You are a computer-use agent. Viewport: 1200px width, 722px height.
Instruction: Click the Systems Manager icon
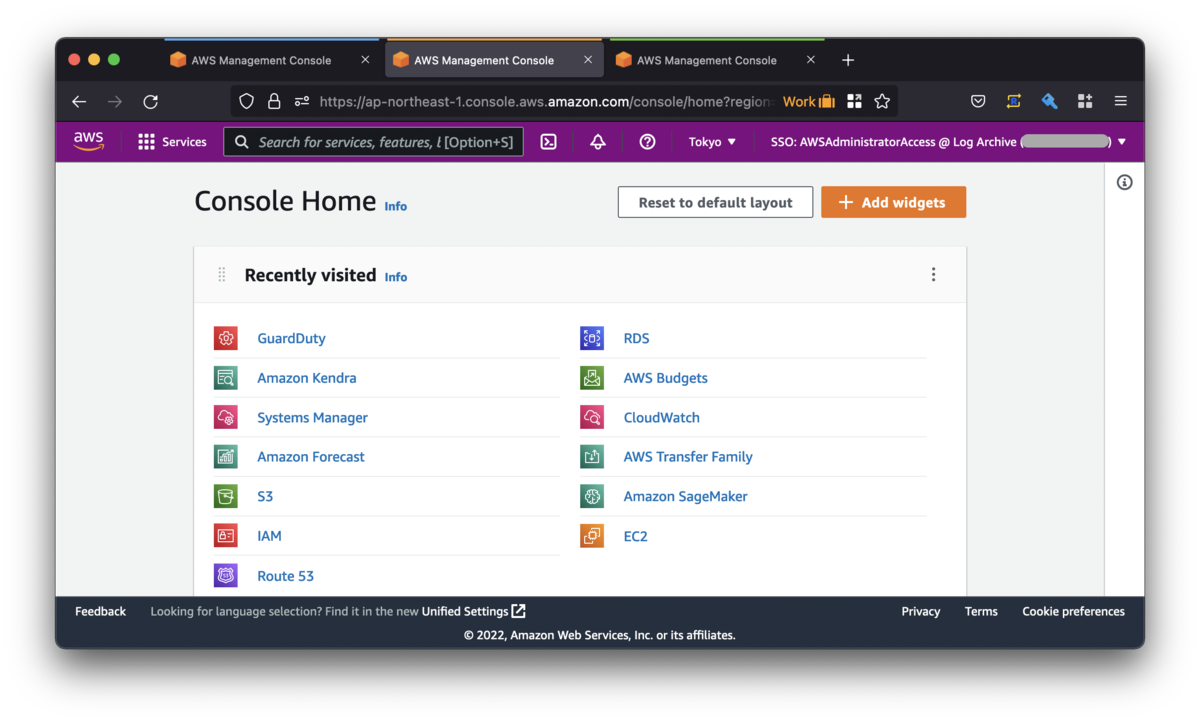click(x=226, y=417)
